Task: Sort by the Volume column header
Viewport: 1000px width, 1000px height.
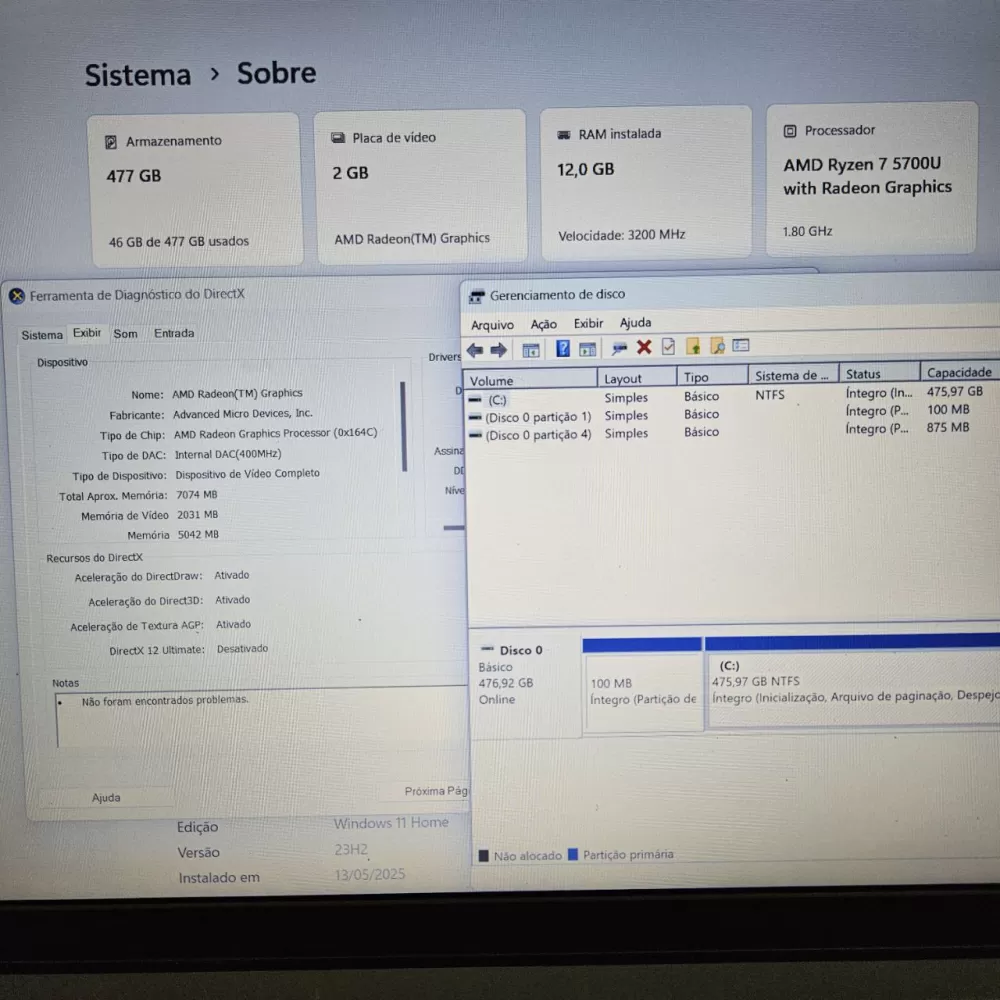Action: point(531,380)
